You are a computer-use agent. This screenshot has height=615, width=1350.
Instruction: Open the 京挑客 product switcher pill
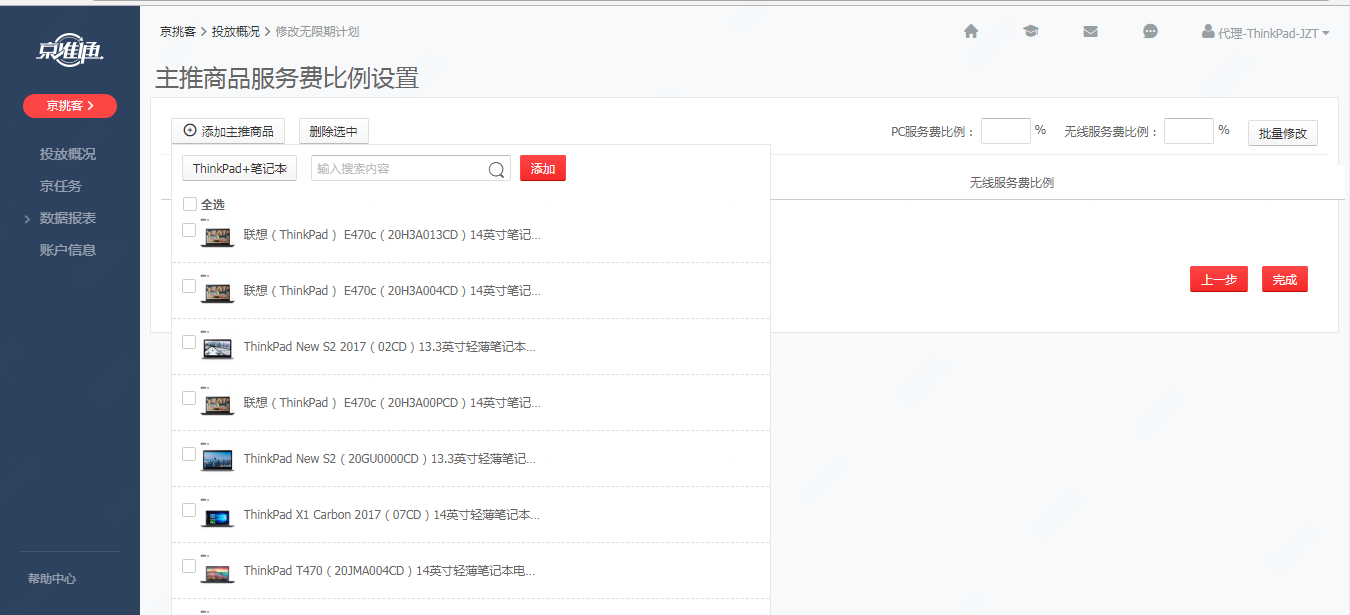(x=70, y=106)
